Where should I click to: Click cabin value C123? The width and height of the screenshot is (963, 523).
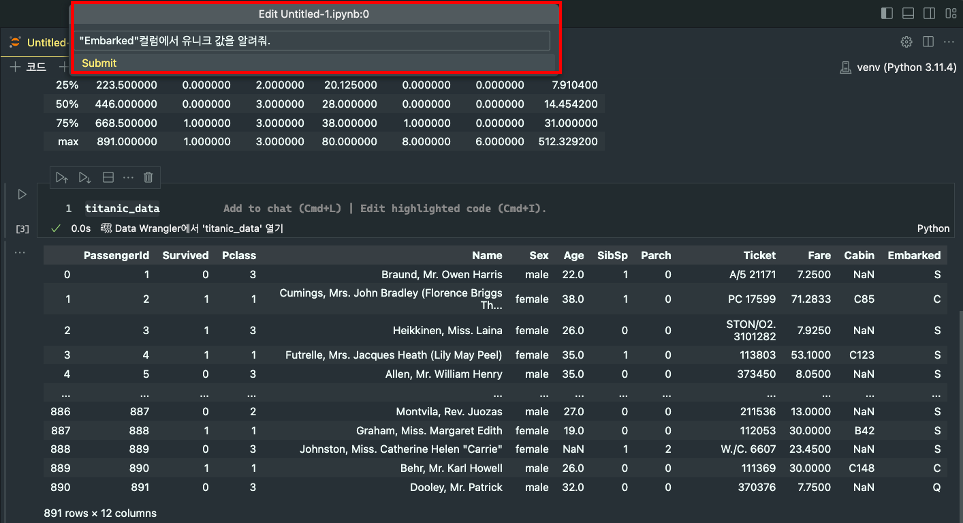pyautogui.click(x=862, y=355)
